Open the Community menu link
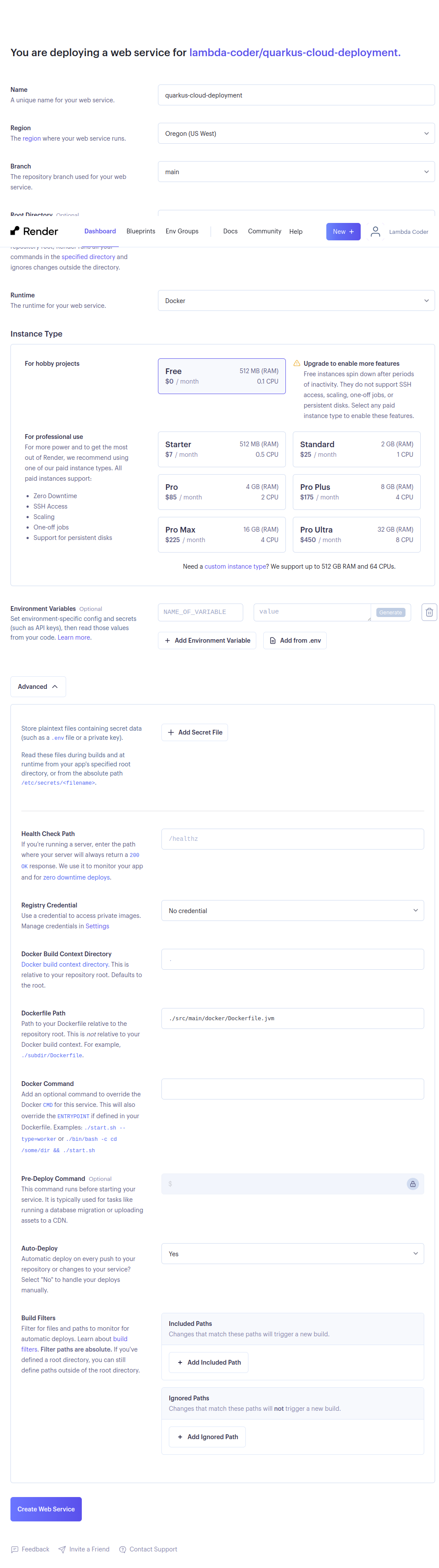The image size is (439, 1568). [x=265, y=231]
